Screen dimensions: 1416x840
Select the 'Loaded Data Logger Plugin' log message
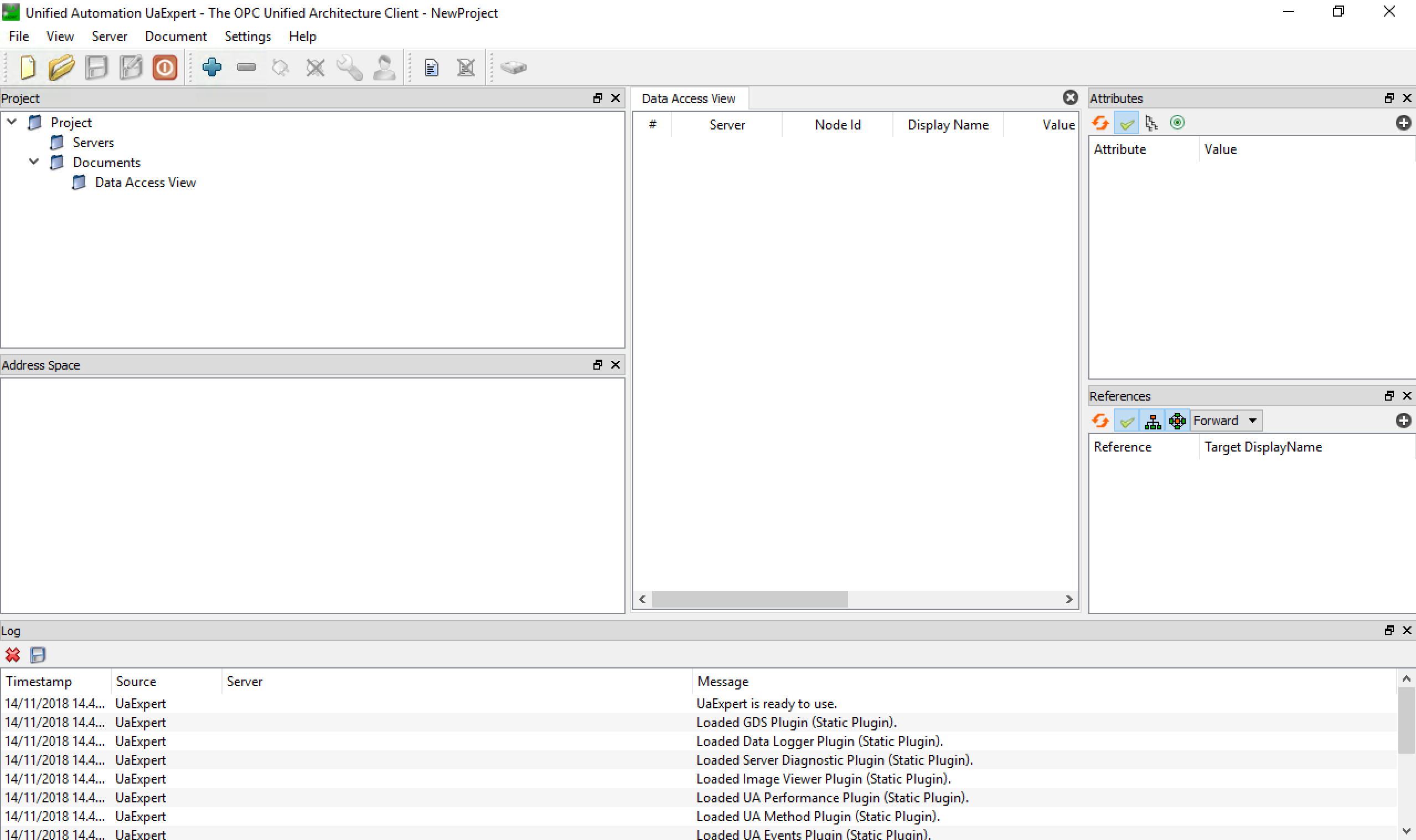[x=819, y=741]
